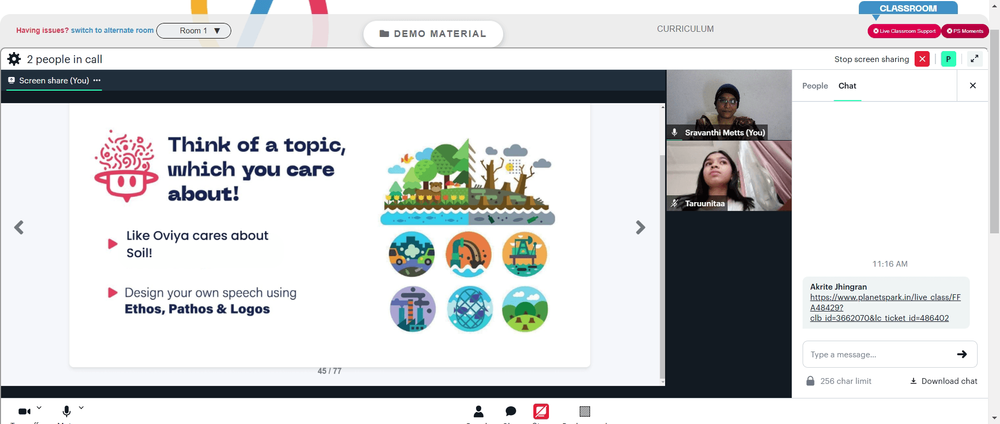Click the folder icon in Demo Material
The image size is (1000, 424).
pyautogui.click(x=384, y=34)
